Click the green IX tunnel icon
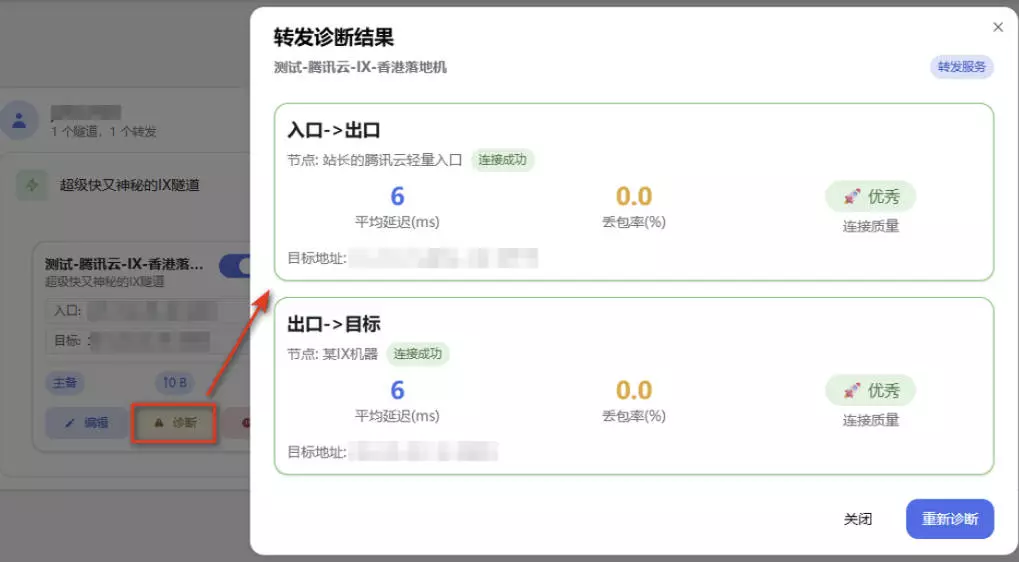The image size is (1019, 562). pyautogui.click(x=32, y=185)
